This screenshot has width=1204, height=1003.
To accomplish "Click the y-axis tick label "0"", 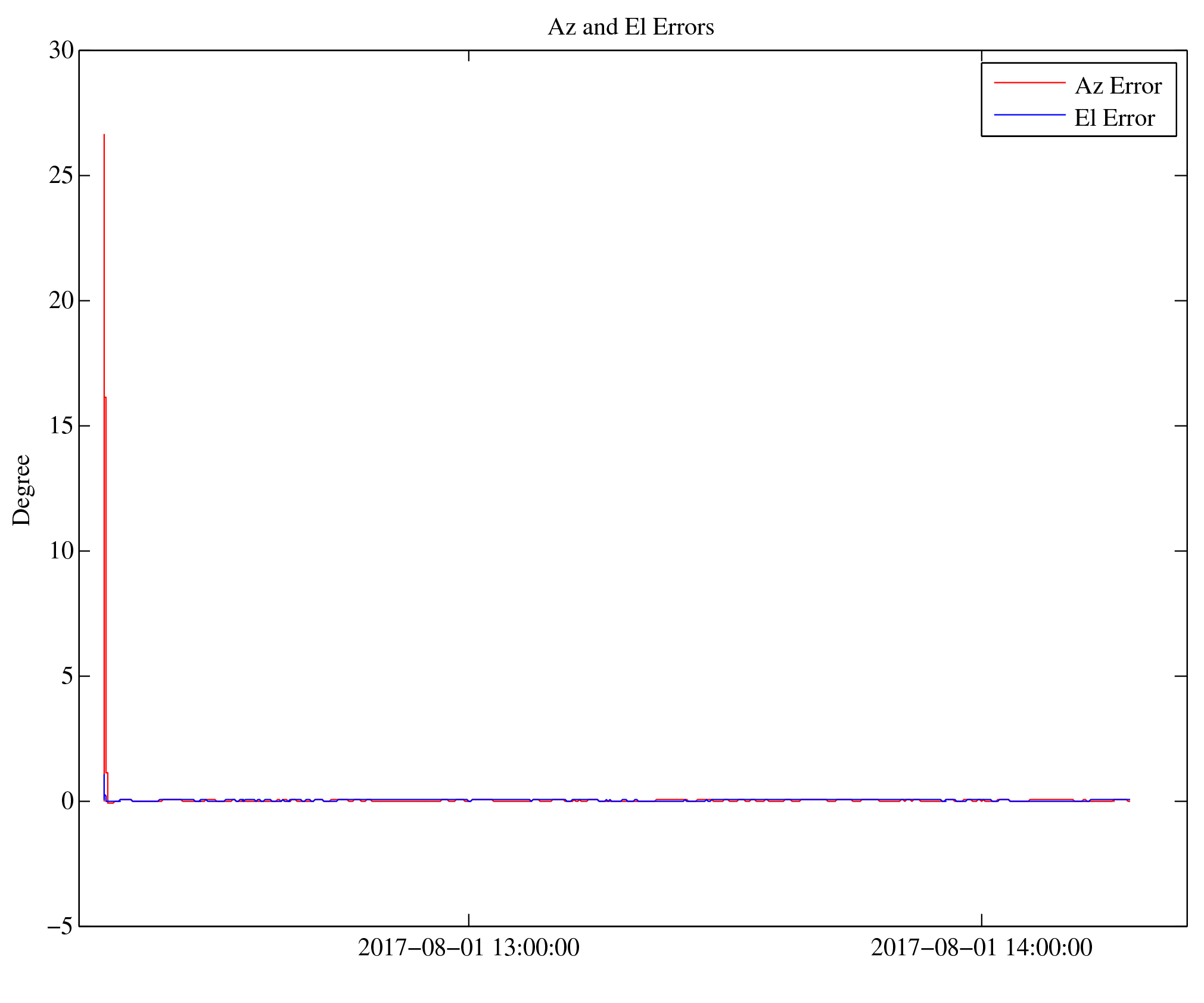I will tap(68, 802).
